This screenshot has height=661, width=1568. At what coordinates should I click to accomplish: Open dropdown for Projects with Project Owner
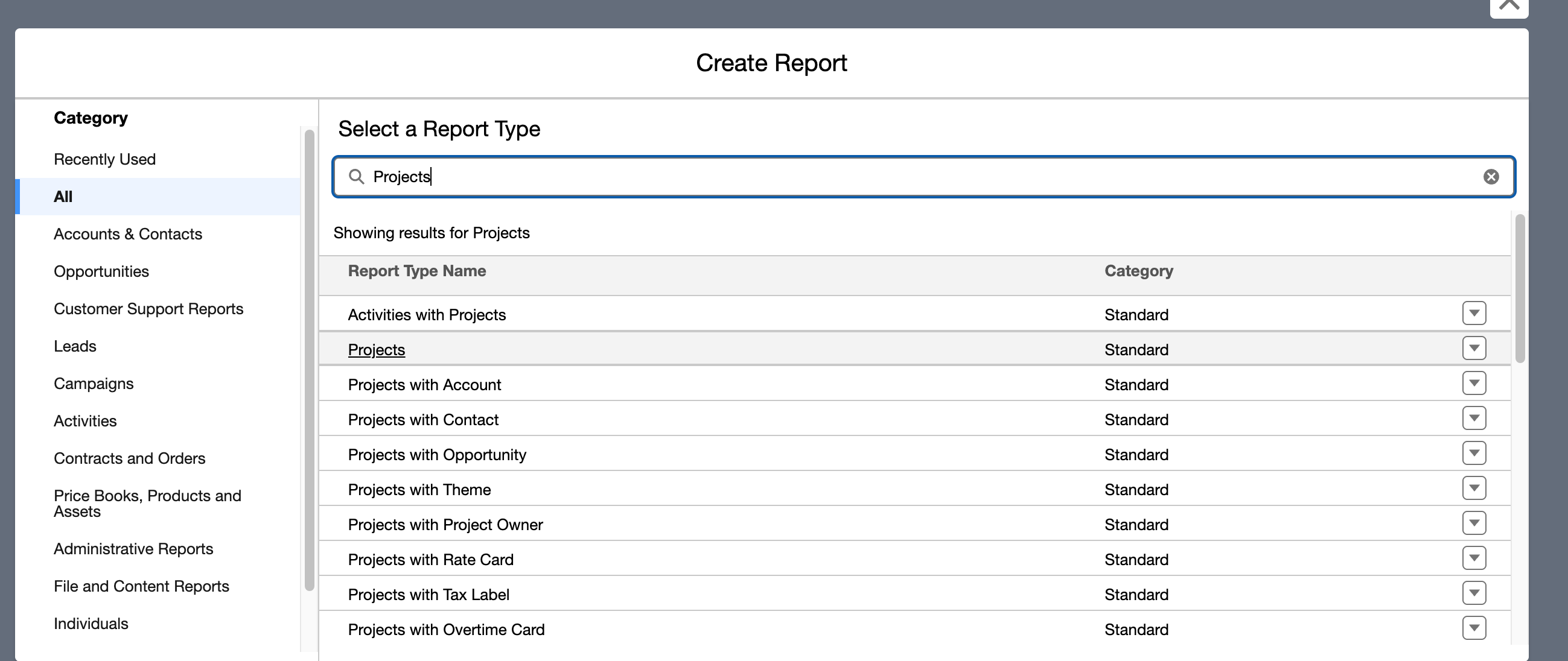(x=1474, y=523)
